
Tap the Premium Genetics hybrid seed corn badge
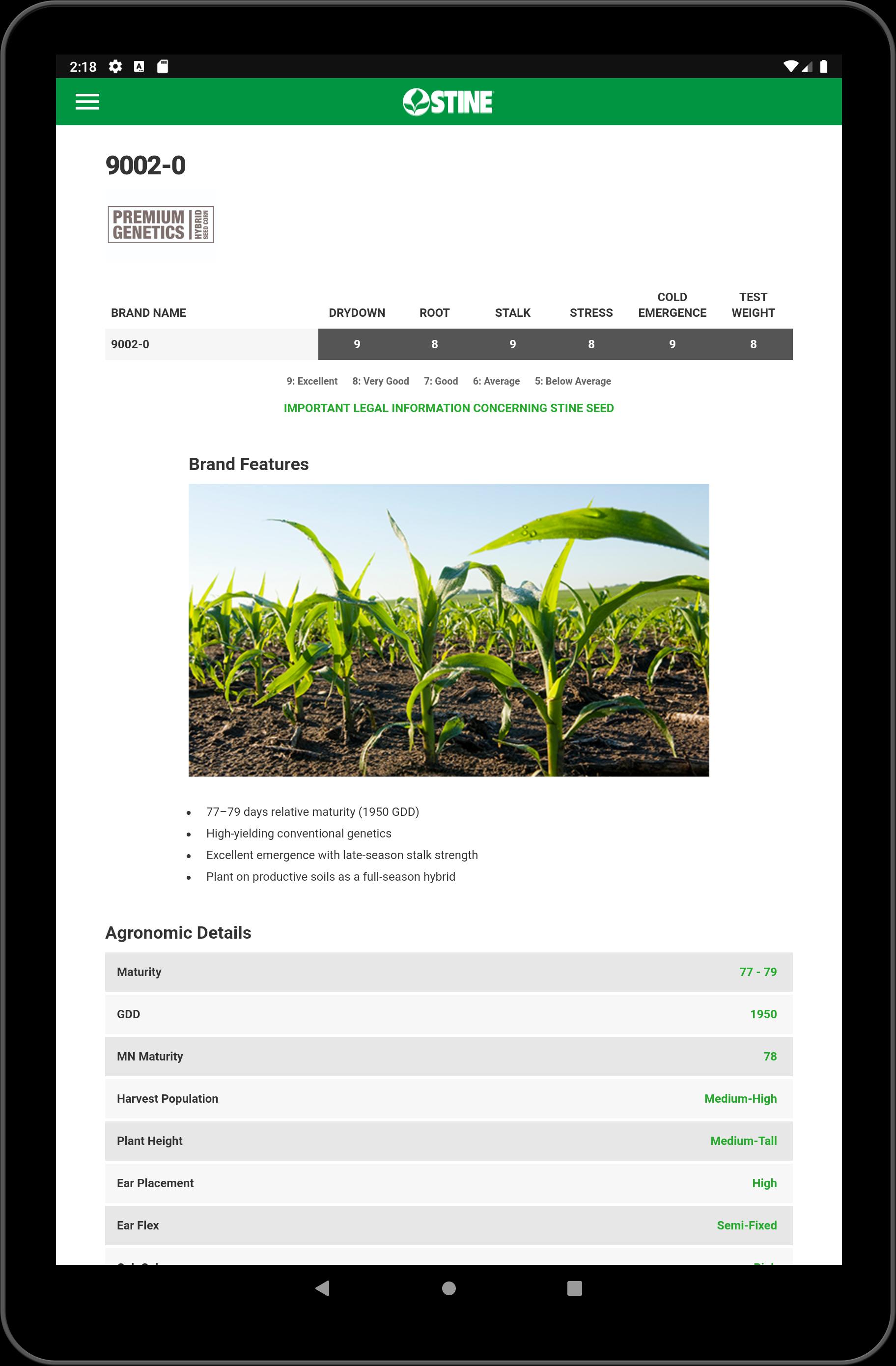coord(161,224)
